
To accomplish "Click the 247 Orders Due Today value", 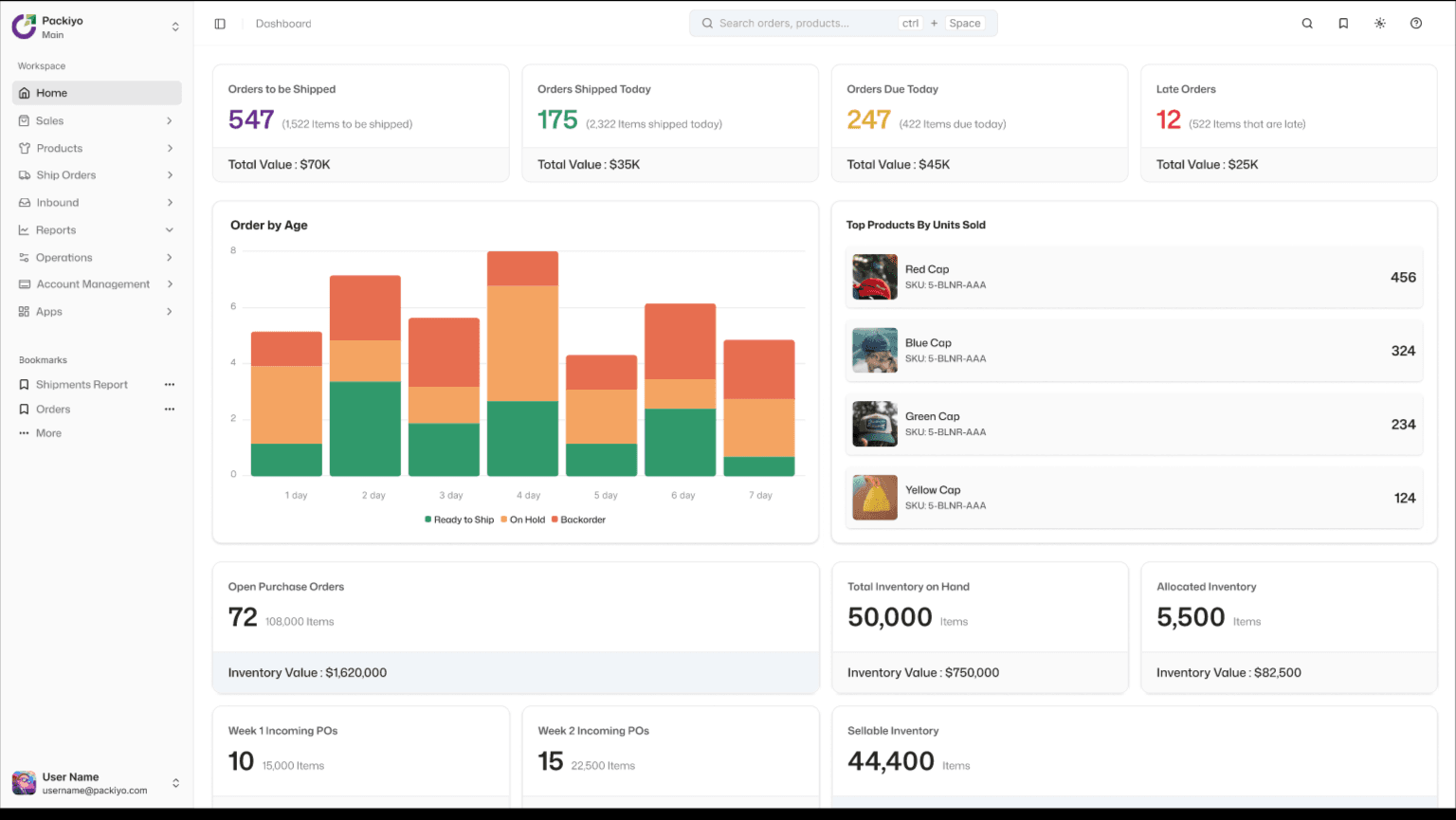I will (868, 120).
